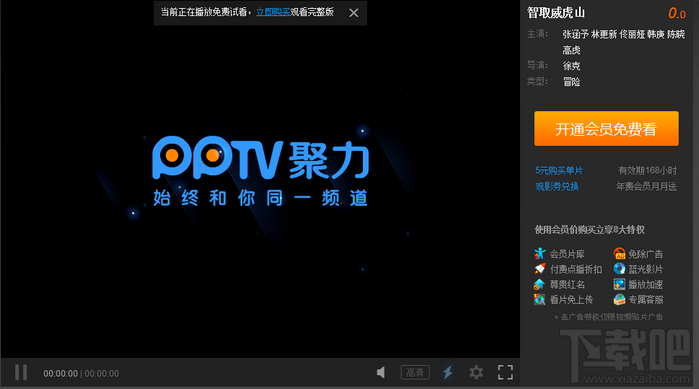
Task: Open the 高清 quality selector
Action: click(415, 373)
